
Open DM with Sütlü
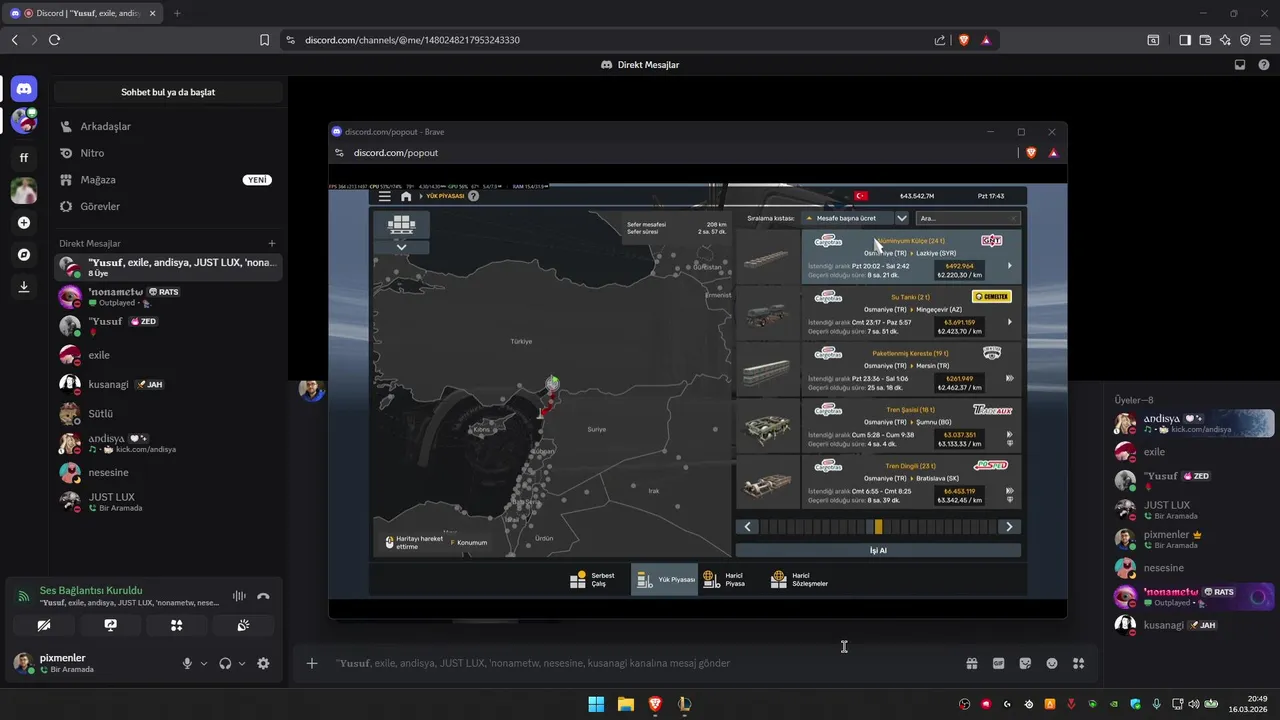pos(168,413)
